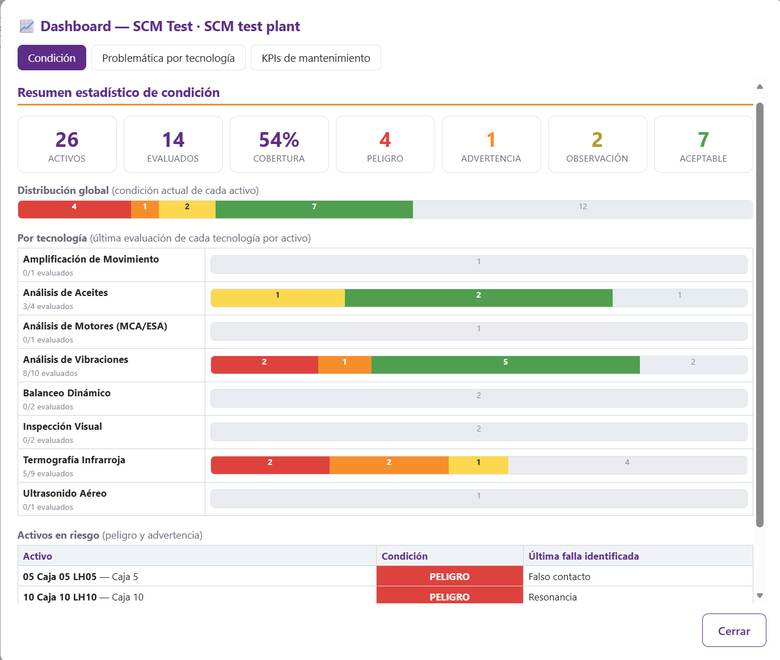The width and height of the screenshot is (780, 660).
Task: Click '5/9 evaluados' text
Action: point(48,473)
